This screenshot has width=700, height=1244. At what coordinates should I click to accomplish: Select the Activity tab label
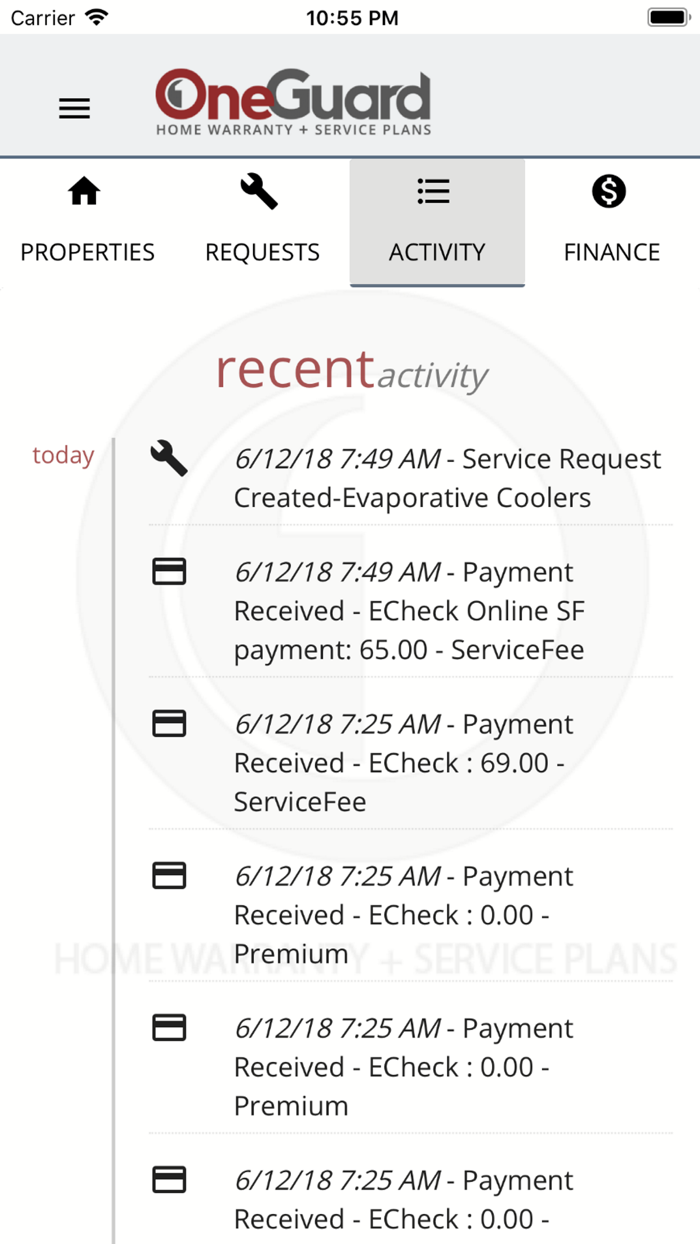437,252
